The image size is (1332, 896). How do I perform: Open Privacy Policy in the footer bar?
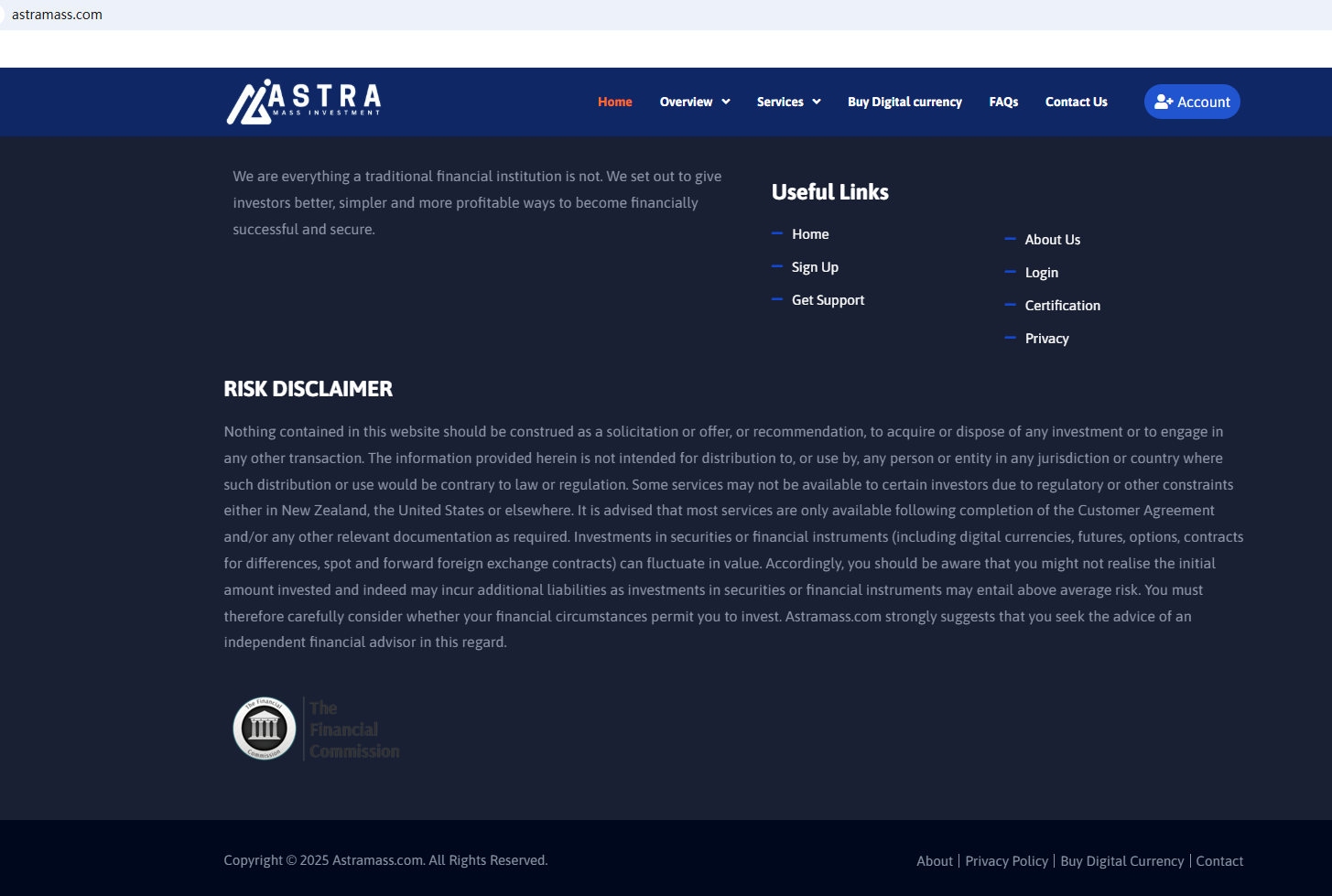[x=1007, y=861]
